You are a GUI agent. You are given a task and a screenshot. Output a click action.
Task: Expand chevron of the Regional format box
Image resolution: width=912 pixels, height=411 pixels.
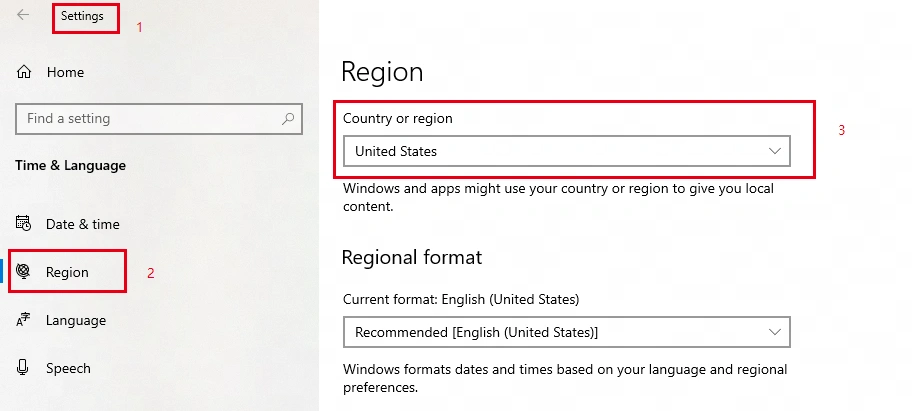coord(774,332)
